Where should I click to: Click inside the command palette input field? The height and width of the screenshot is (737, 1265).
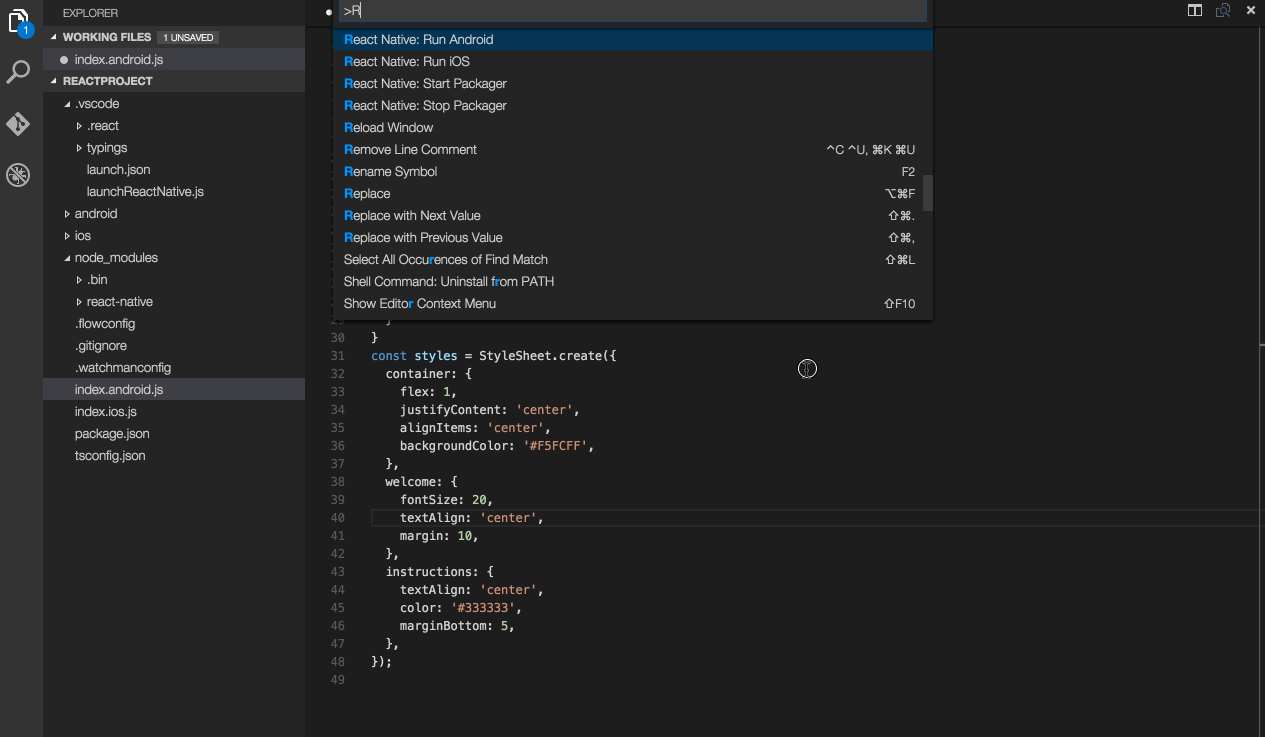[630, 11]
